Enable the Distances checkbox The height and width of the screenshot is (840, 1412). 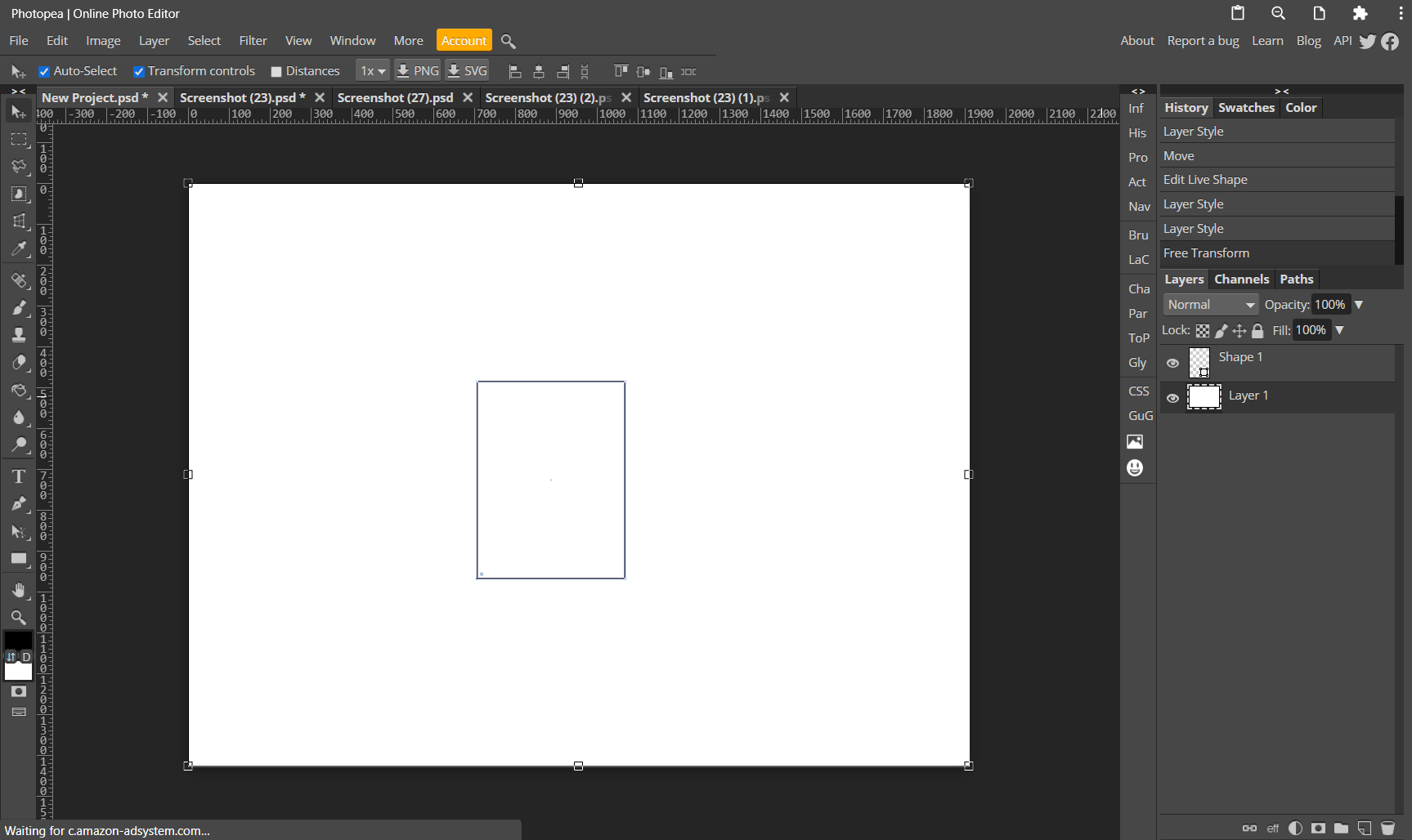pos(276,71)
